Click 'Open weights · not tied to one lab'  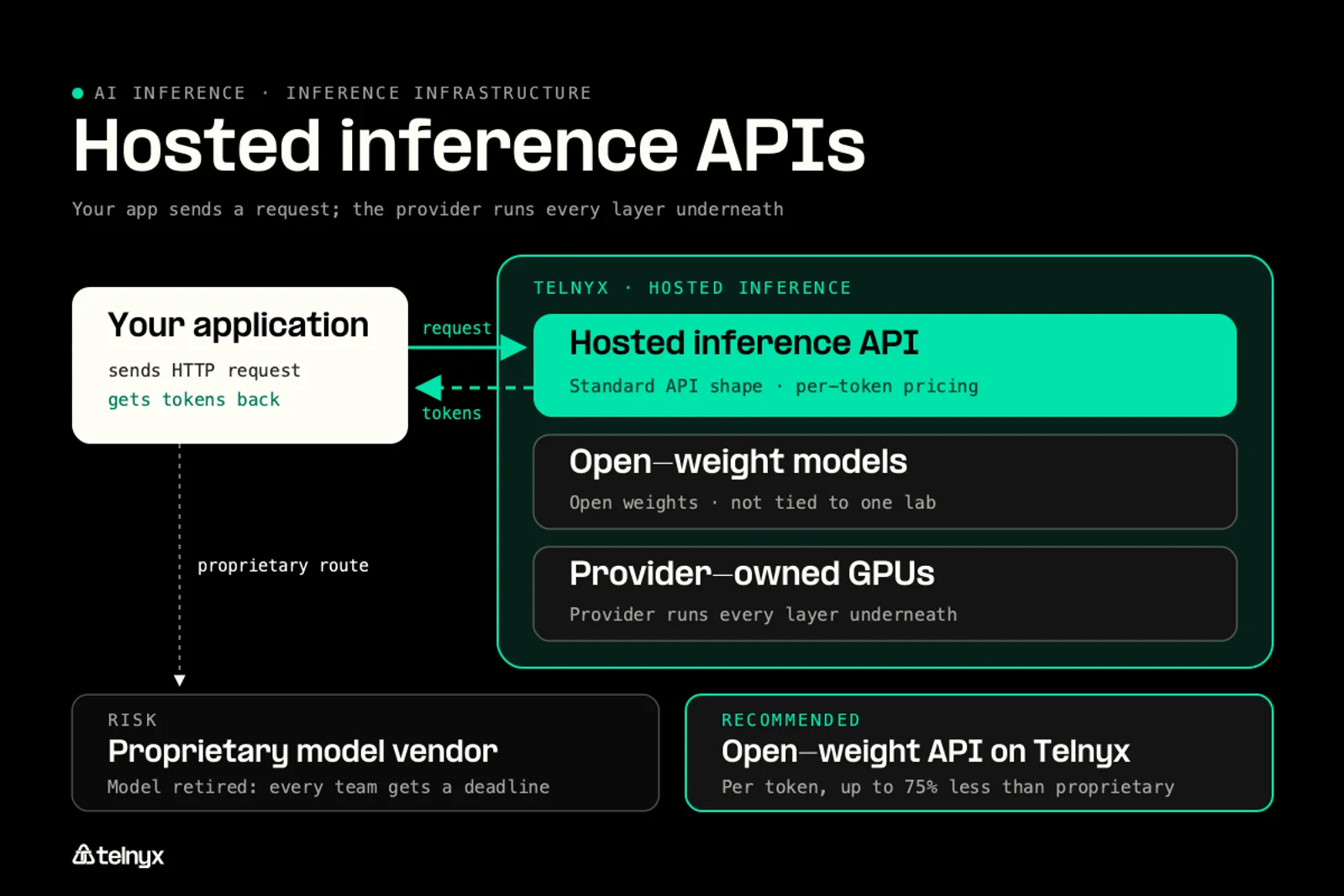753,502
